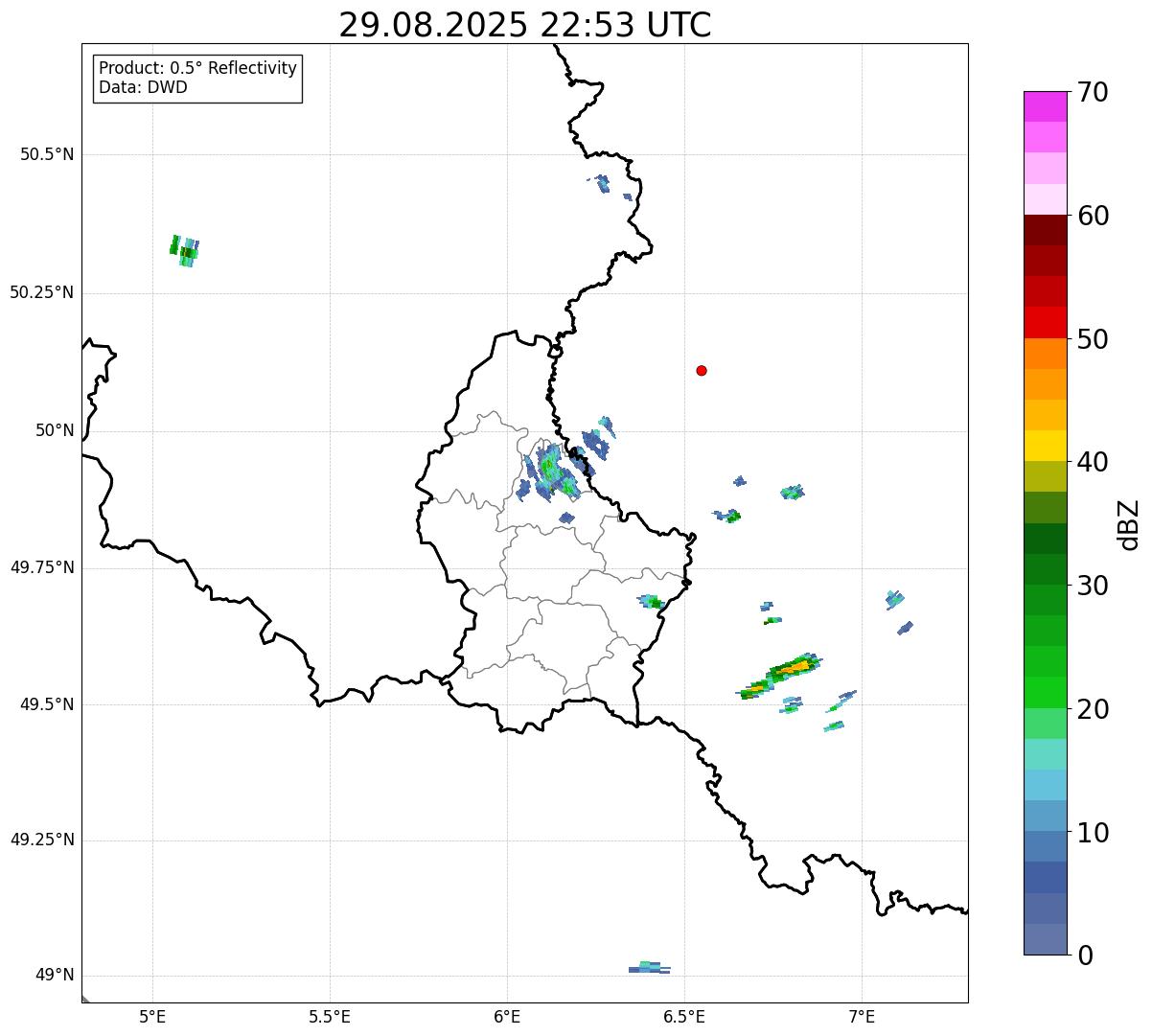Image resolution: width=1152 pixels, height=1036 pixels.
Task: Click the 50.25°N latitude label
Action: click(42, 292)
